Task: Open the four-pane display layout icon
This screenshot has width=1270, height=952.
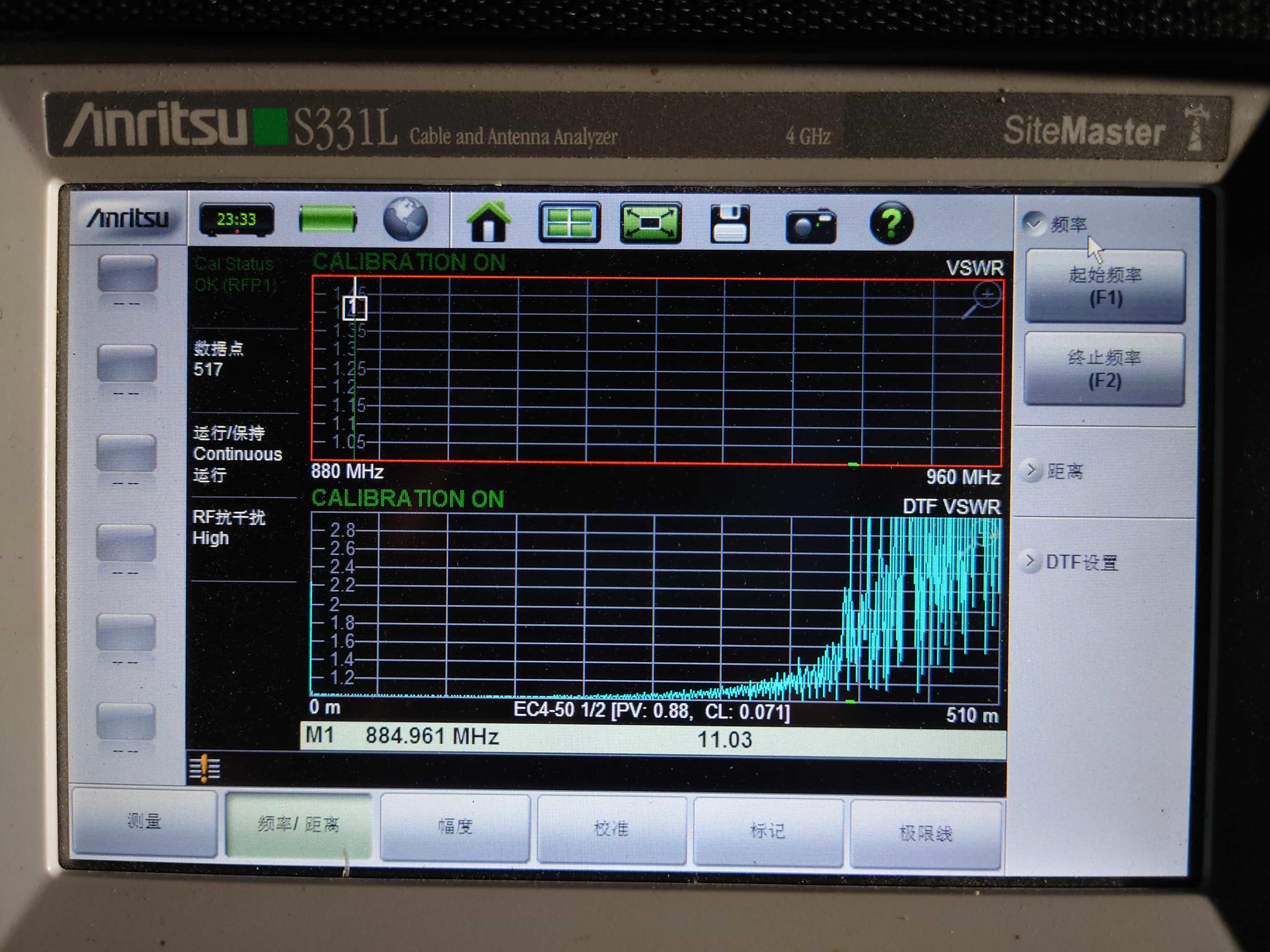Action: coord(569,223)
